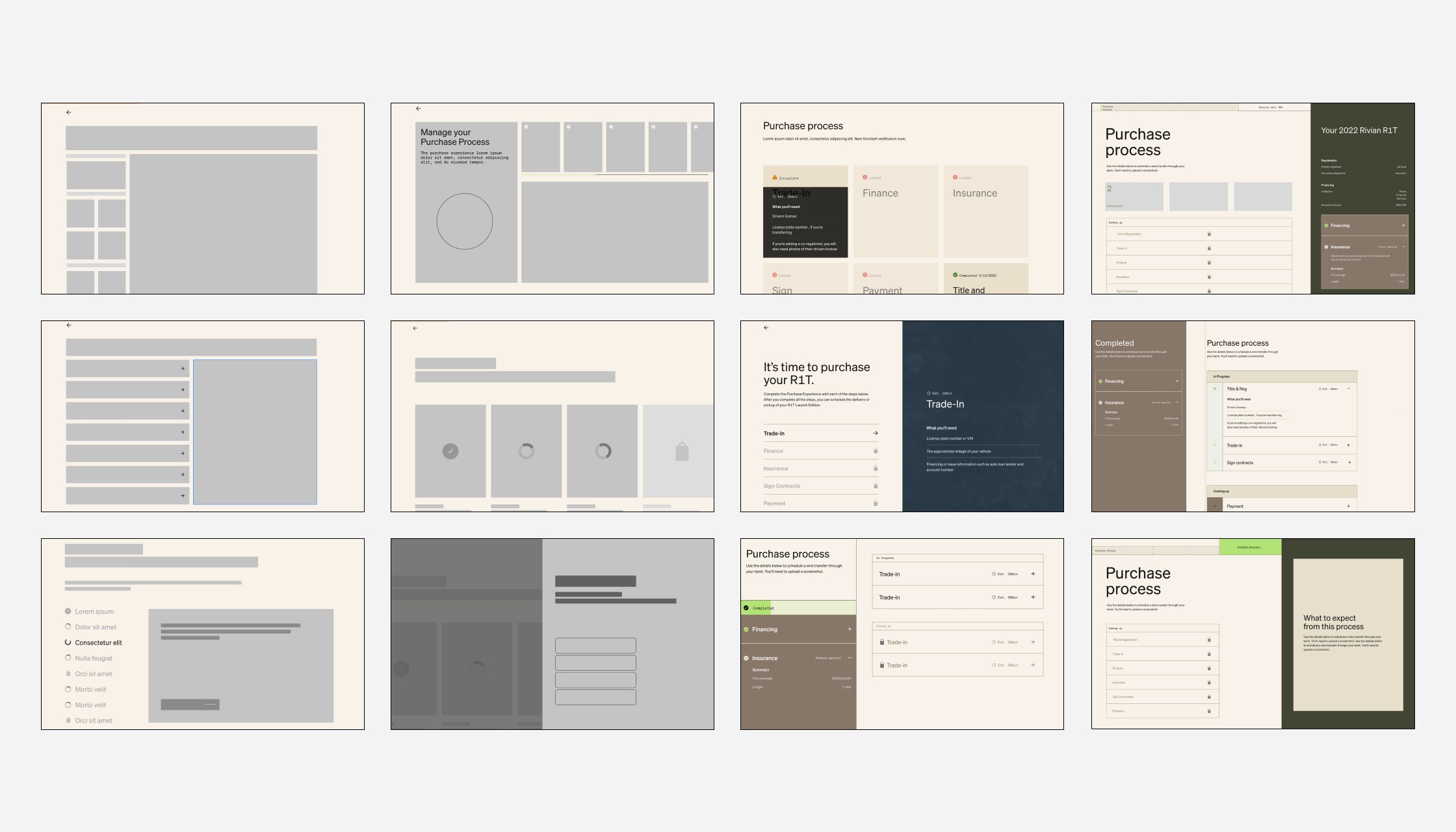This screenshot has width=1456, height=832.
Task: Expand first wireframe accordion row plus
Action: click(183, 369)
